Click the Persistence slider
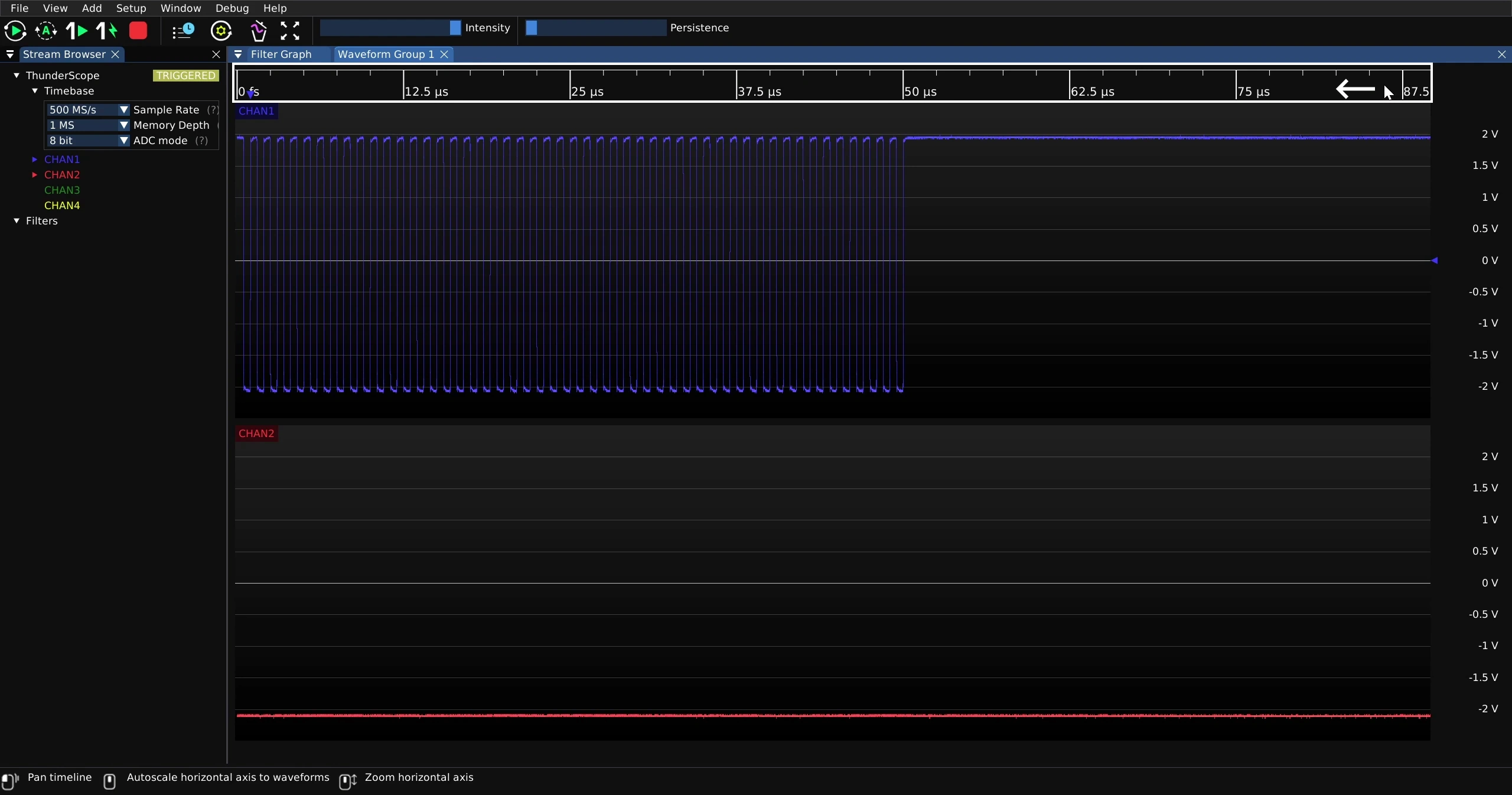 [x=596, y=28]
